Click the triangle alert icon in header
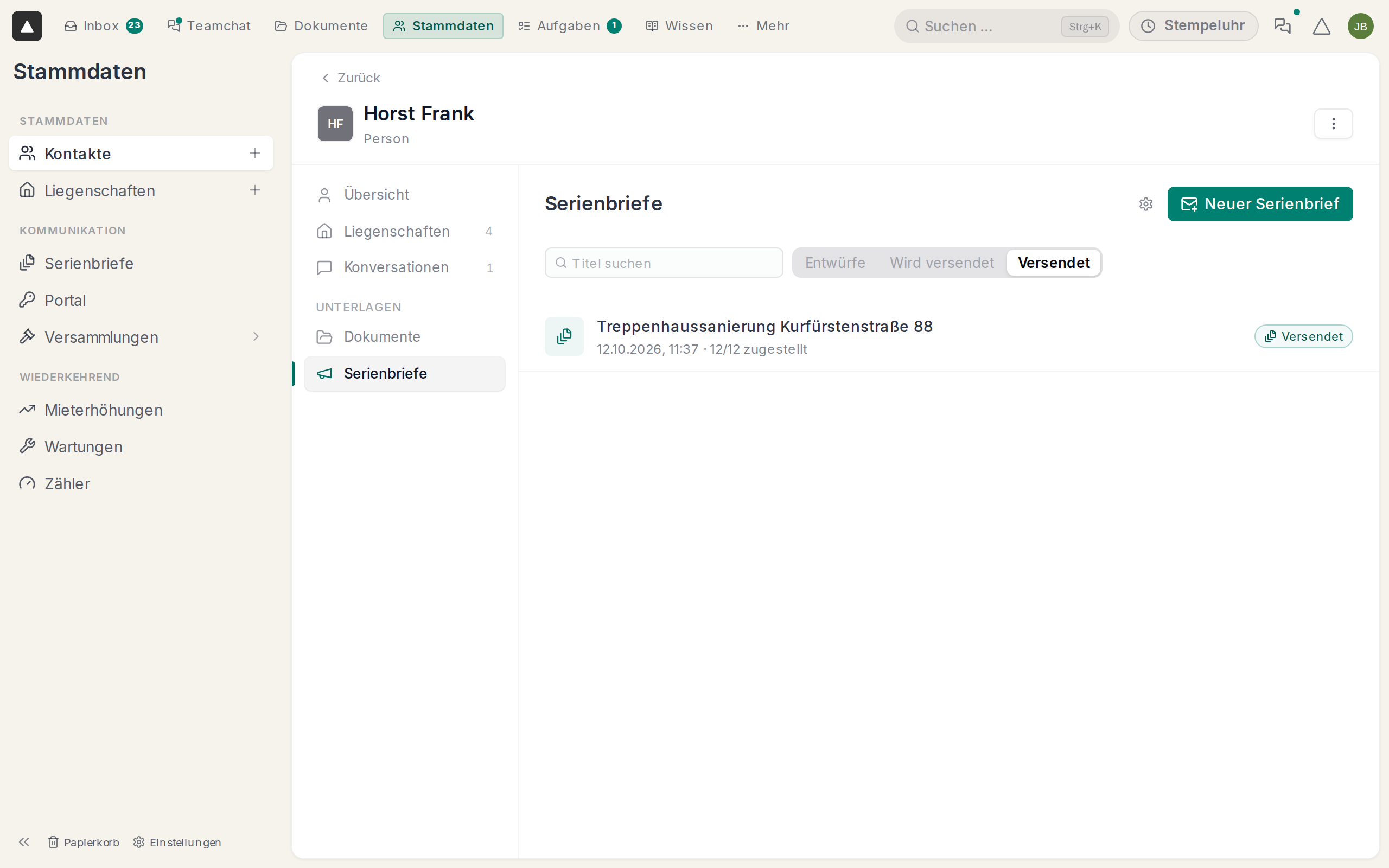This screenshot has width=1389, height=868. (x=1321, y=26)
